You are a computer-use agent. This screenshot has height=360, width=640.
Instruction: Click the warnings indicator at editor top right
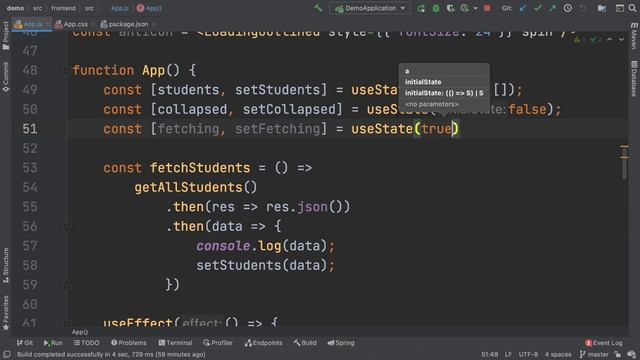(x=587, y=40)
